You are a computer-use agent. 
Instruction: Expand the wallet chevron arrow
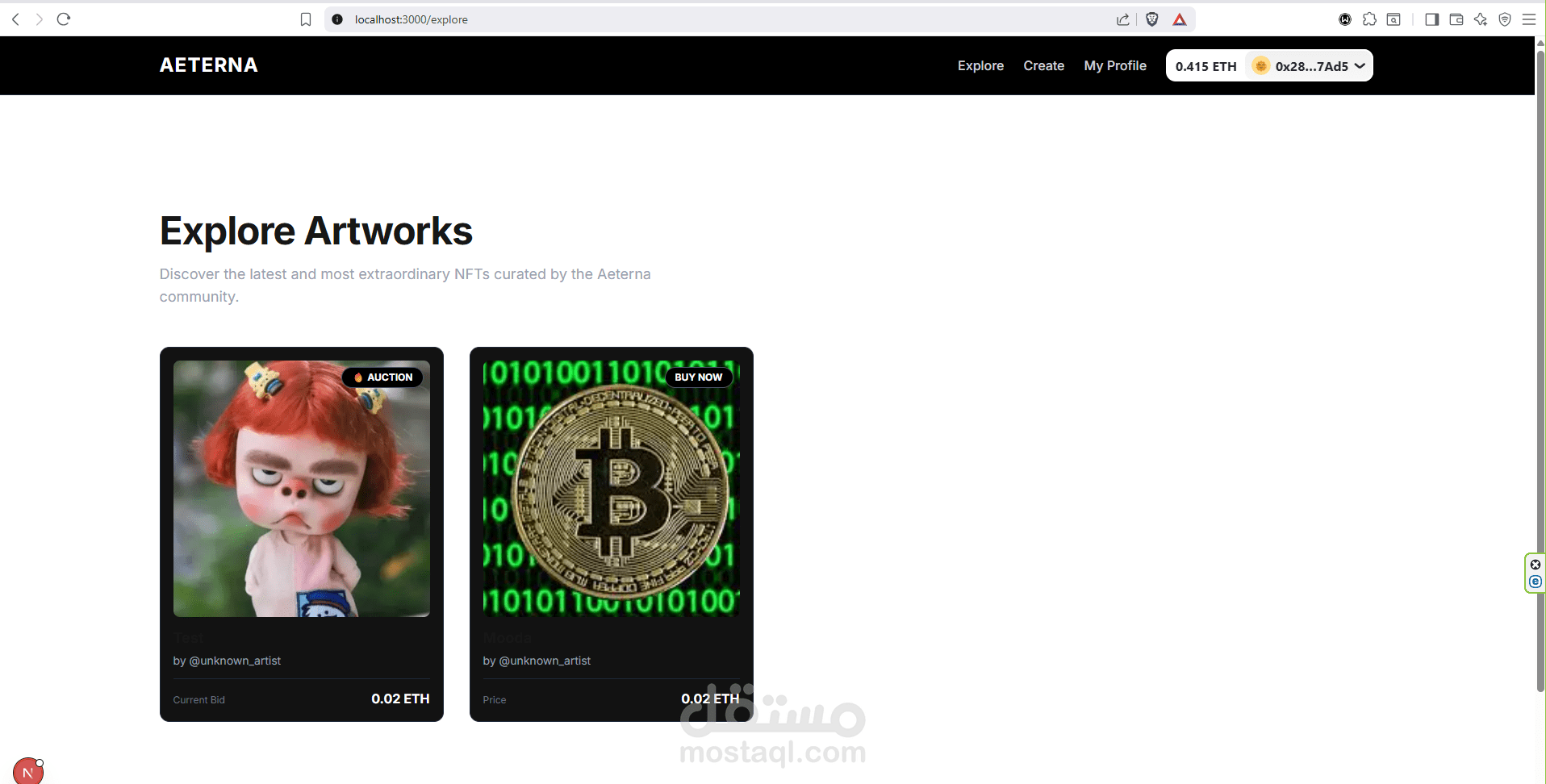pyautogui.click(x=1360, y=66)
